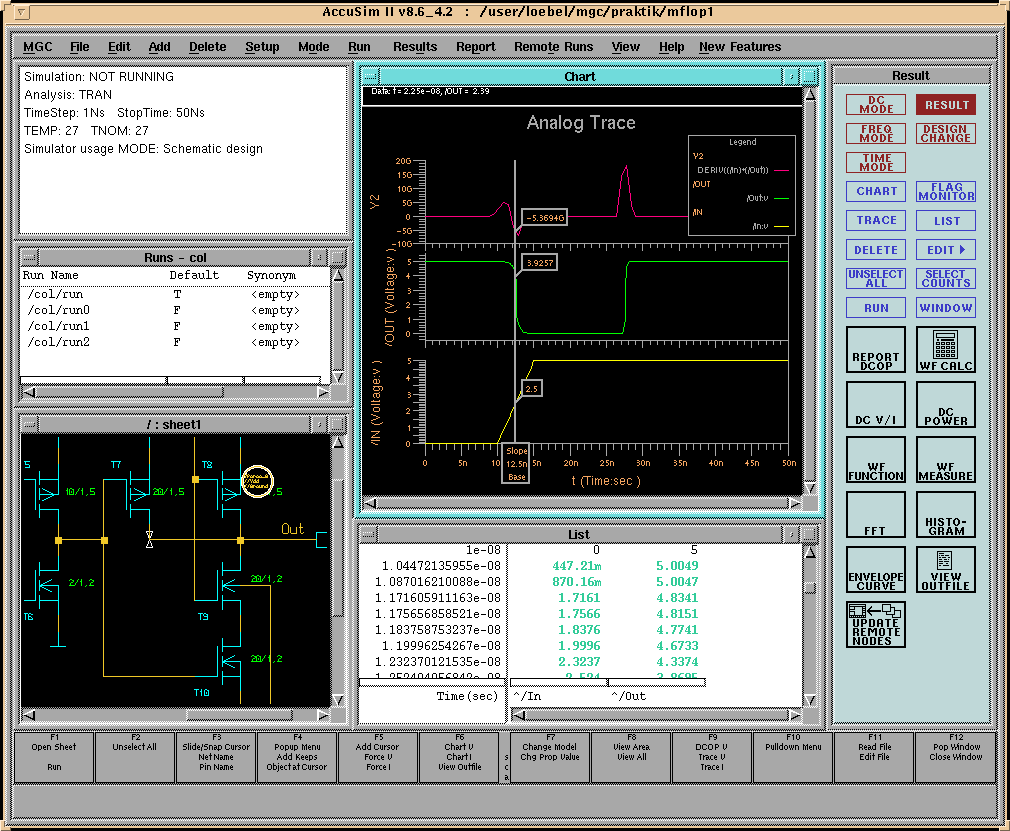Image resolution: width=1010 pixels, height=831 pixels.
Task: Click the F5 Add Cursor softkey
Action: point(378,757)
